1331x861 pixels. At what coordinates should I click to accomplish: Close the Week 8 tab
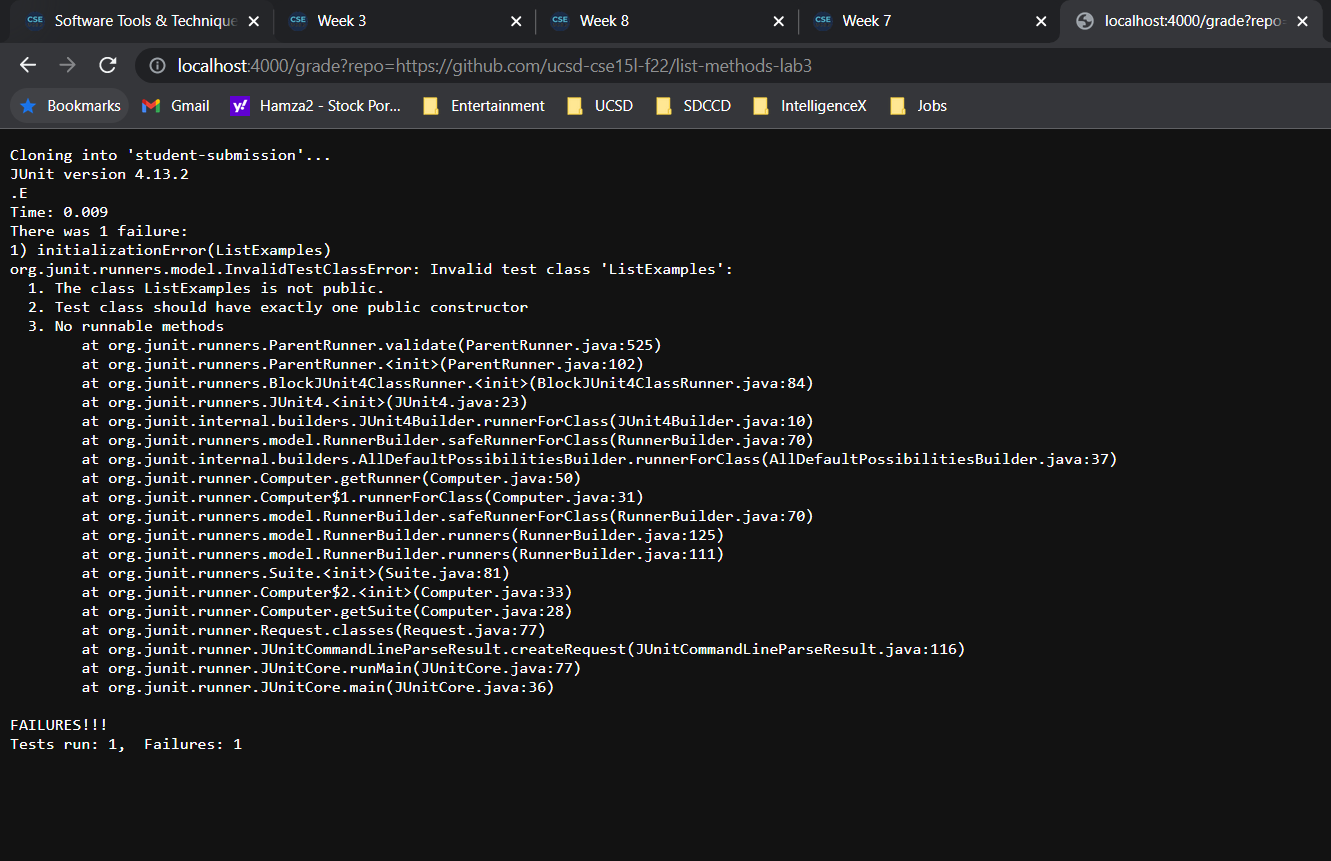pyautogui.click(x=779, y=21)
